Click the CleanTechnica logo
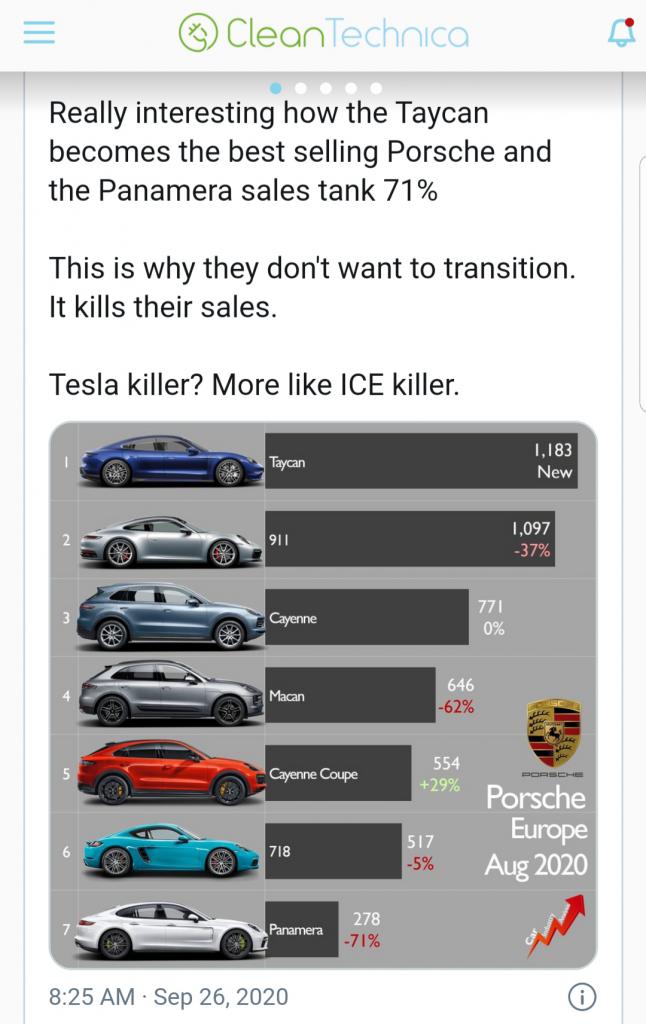The image size is (646, 1024). [x=324, y=33]
